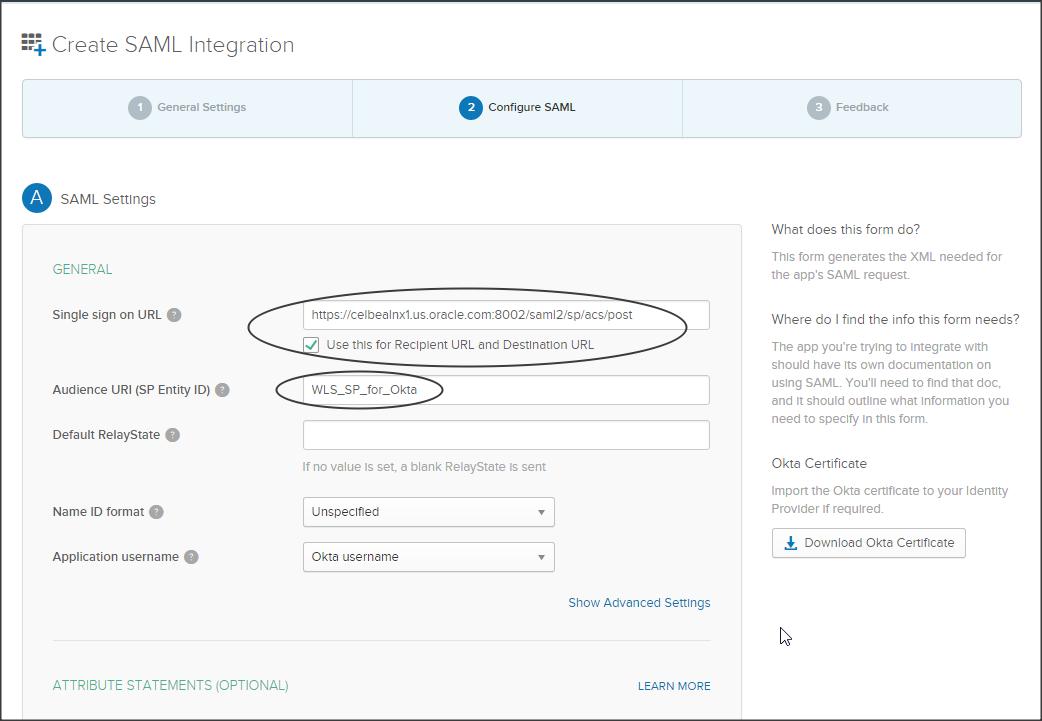
Task: Click help icon beside Audience URI label
Action: coord(222,390)
